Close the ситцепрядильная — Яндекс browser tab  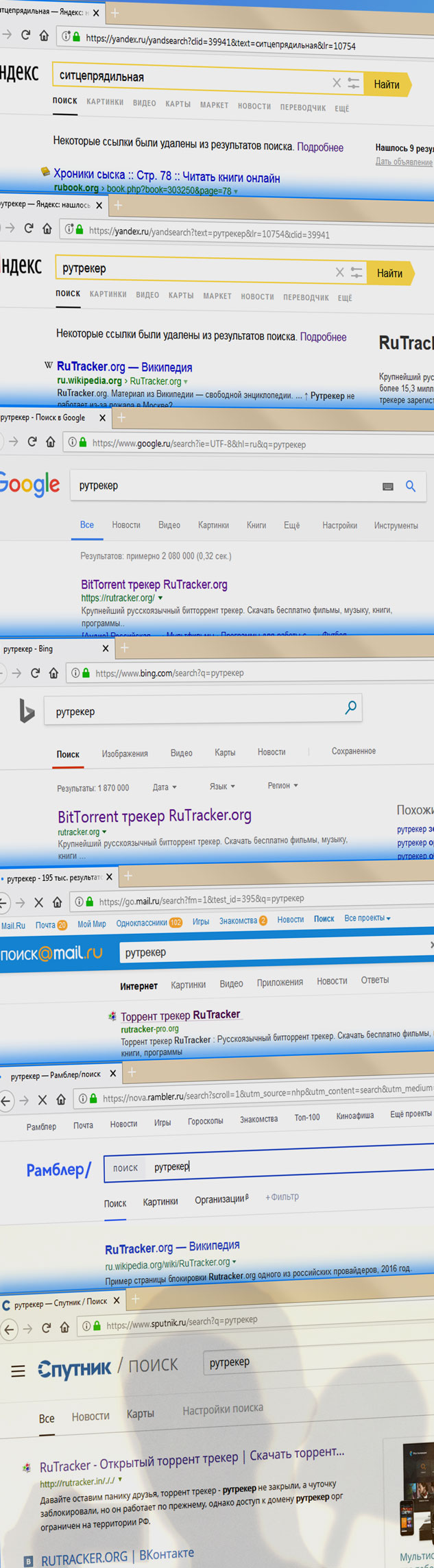click(x=96, y=13)
